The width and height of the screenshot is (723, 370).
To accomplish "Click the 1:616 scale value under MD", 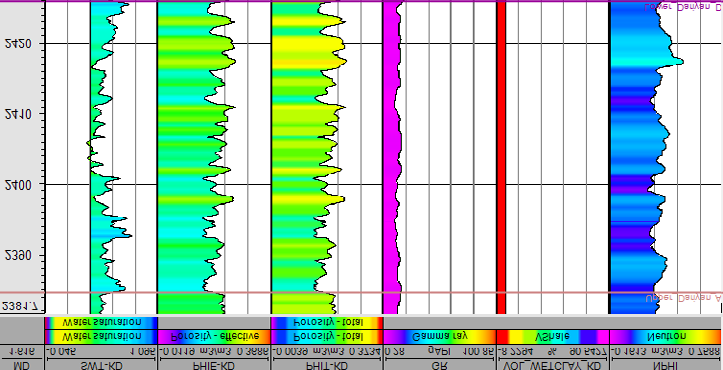I will [x=21, y=351].
